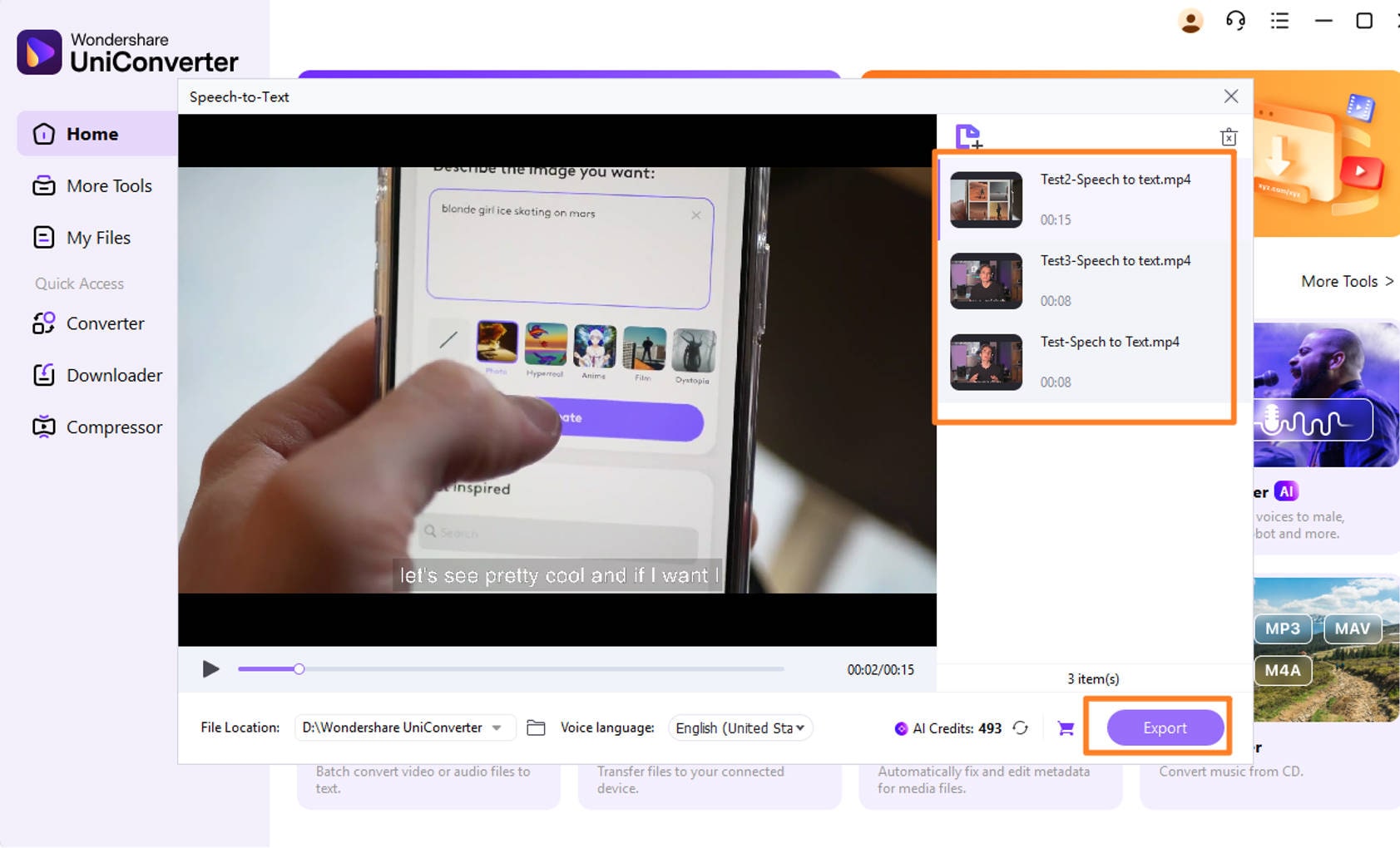Click the M4A format badge
Image resolution: width=1400 pixels, height=848 pixels.
click(x=1282, y=671)
